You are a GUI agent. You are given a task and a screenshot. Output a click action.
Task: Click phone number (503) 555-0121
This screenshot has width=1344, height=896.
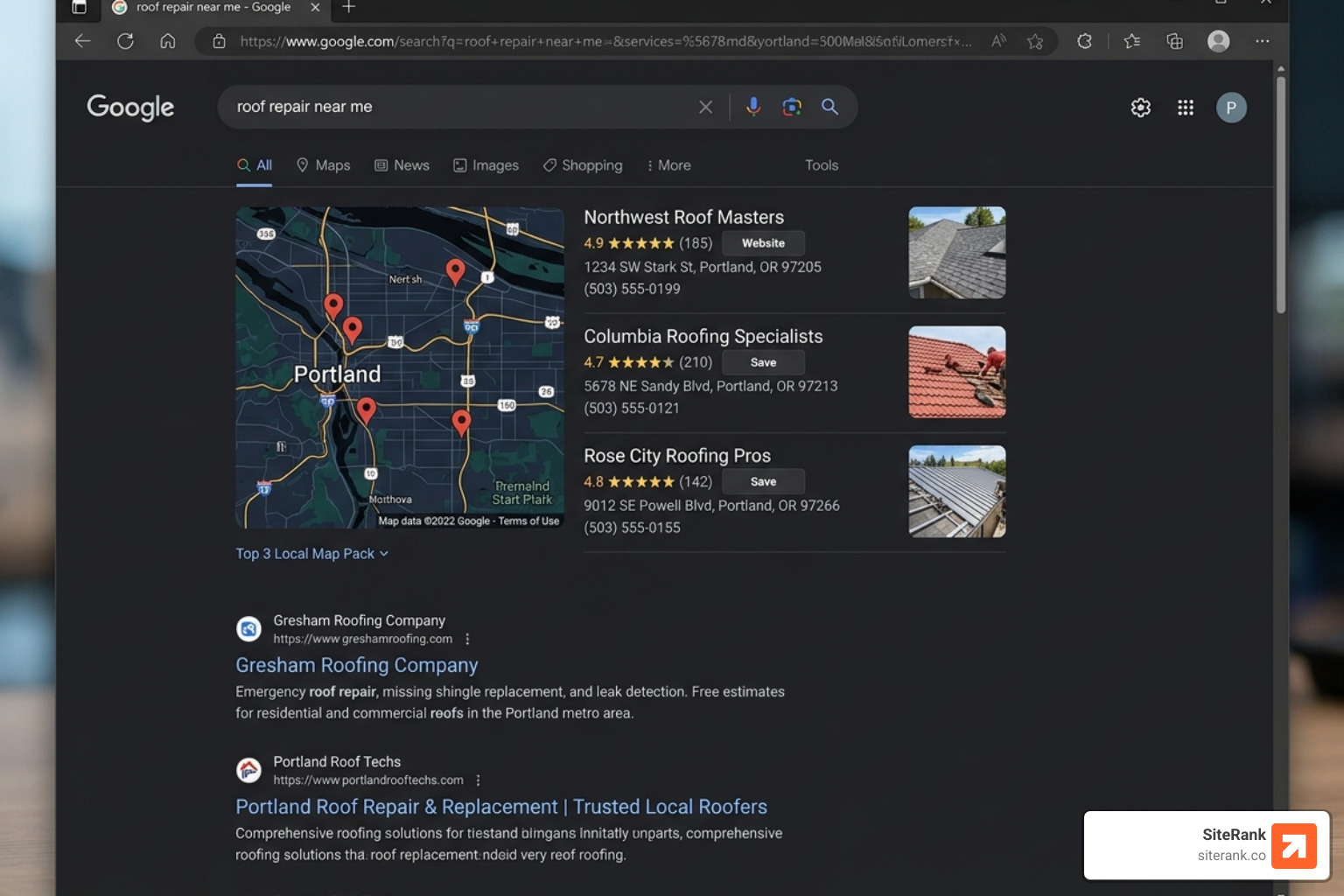point(632,408)
